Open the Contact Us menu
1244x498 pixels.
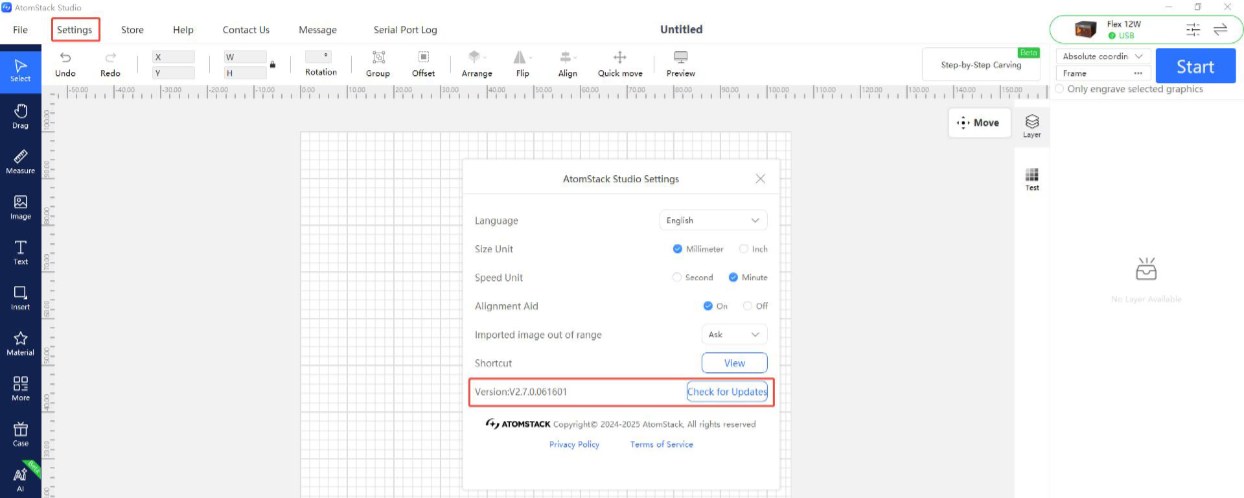[x=246, y=30]
